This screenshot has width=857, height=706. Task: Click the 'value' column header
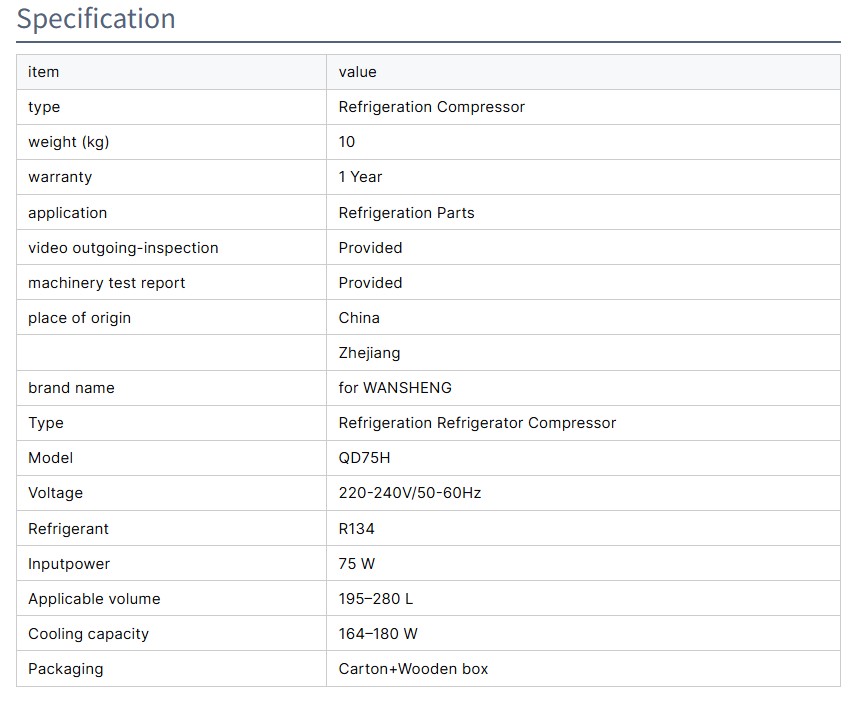[x=358, y=72]
